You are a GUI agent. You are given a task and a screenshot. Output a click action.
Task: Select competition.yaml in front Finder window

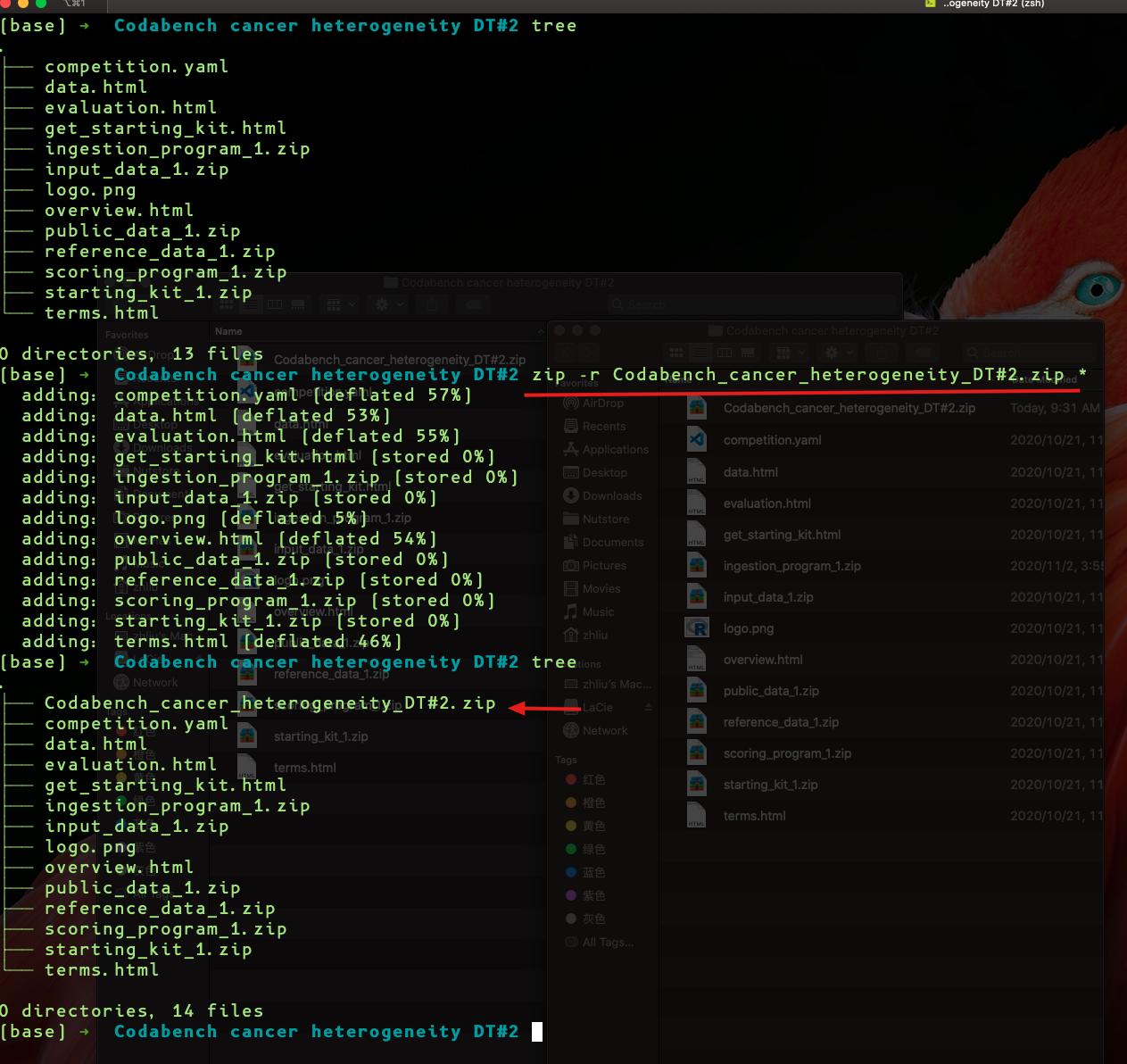tap(772, 440)
